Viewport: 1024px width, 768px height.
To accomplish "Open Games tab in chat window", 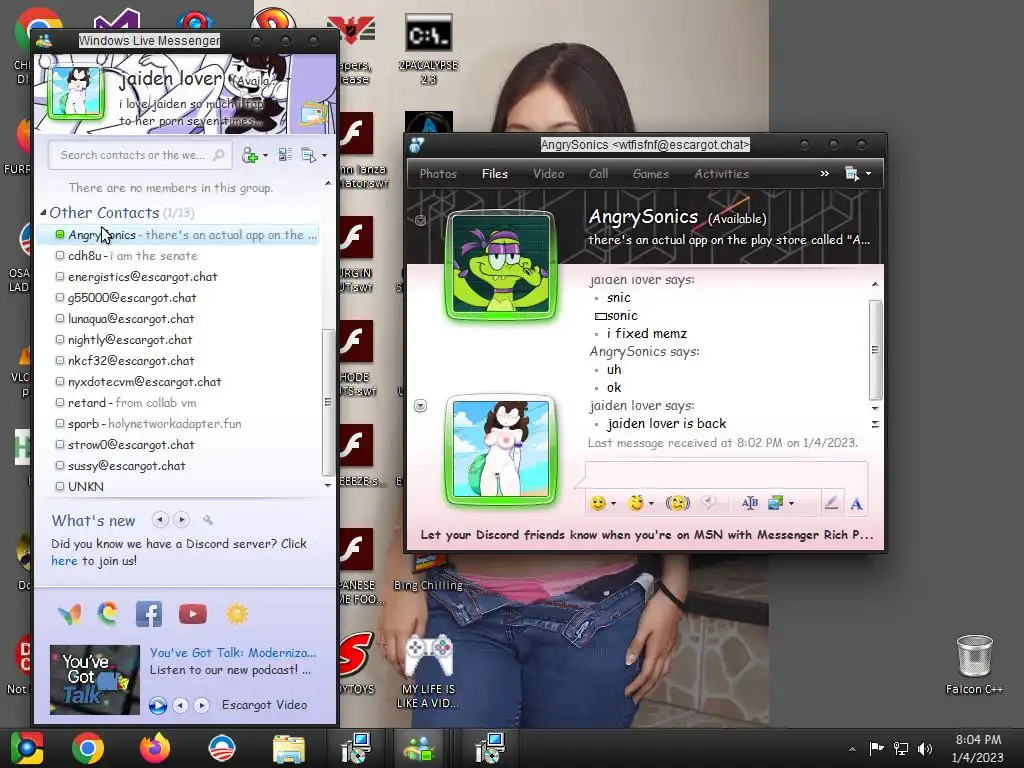I will pos(650,174).
